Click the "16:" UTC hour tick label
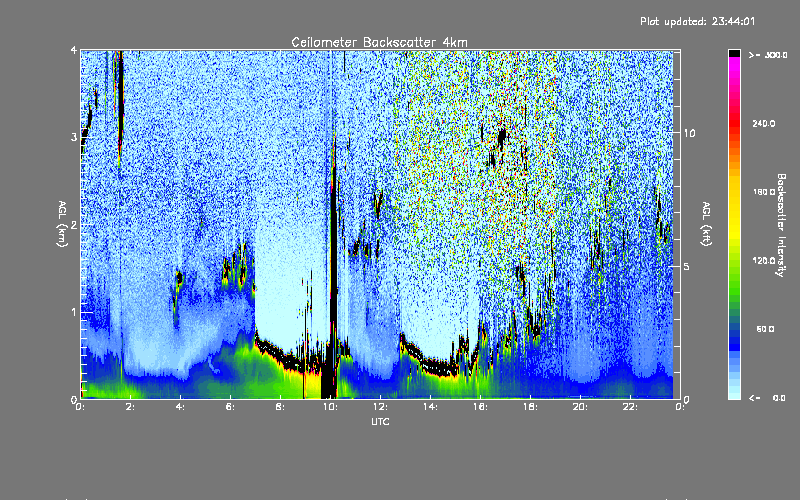Screen dimensions: 800x500 [480, 407]
